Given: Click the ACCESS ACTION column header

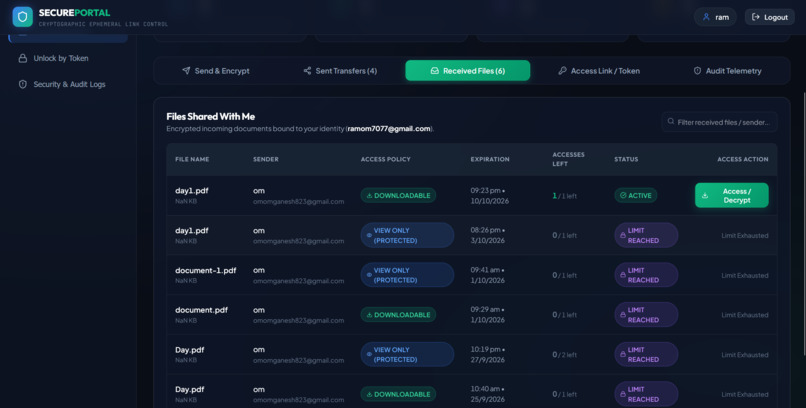Looking at the screenshot, I should 743,159.
